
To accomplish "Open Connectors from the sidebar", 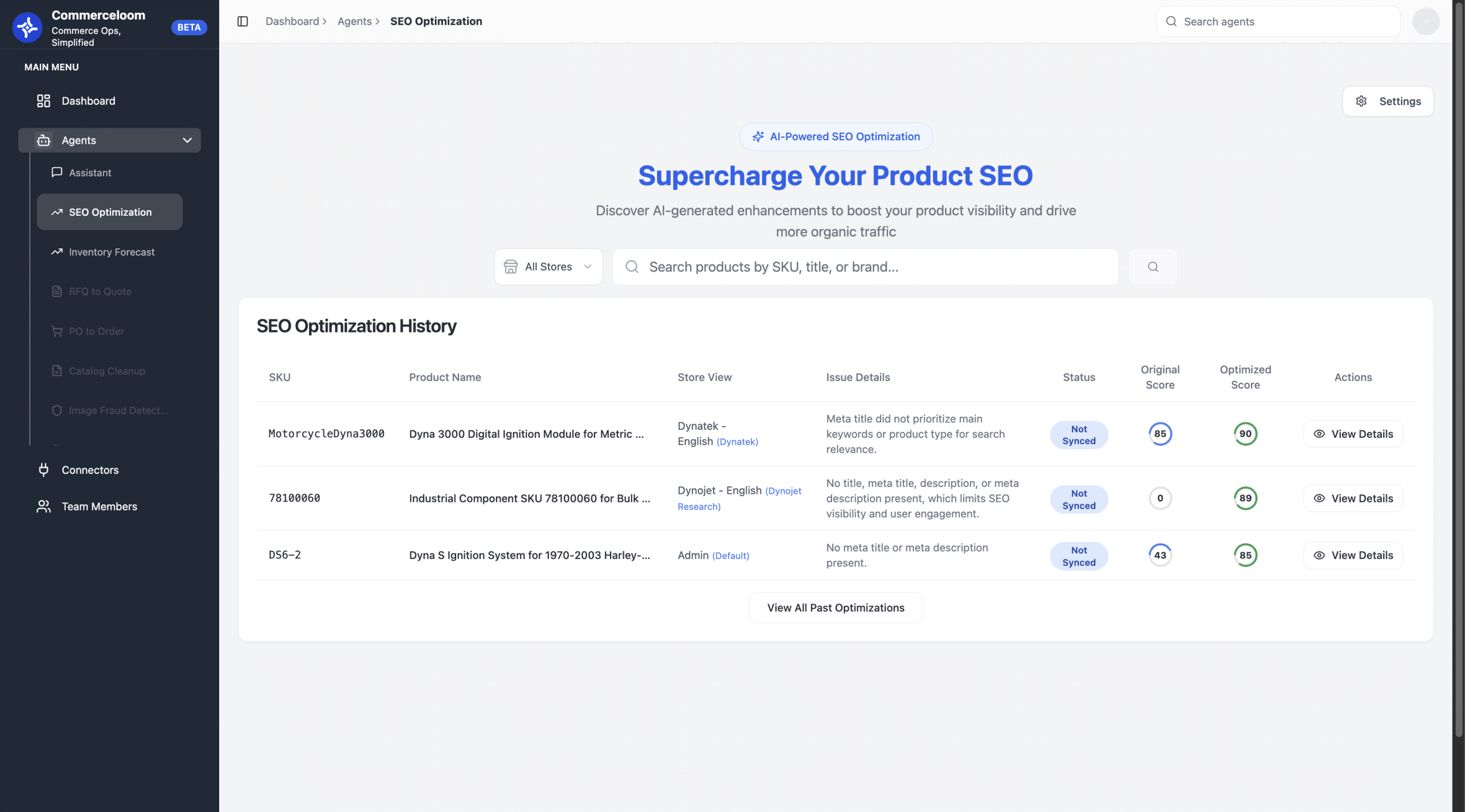I will pos(90,470).
